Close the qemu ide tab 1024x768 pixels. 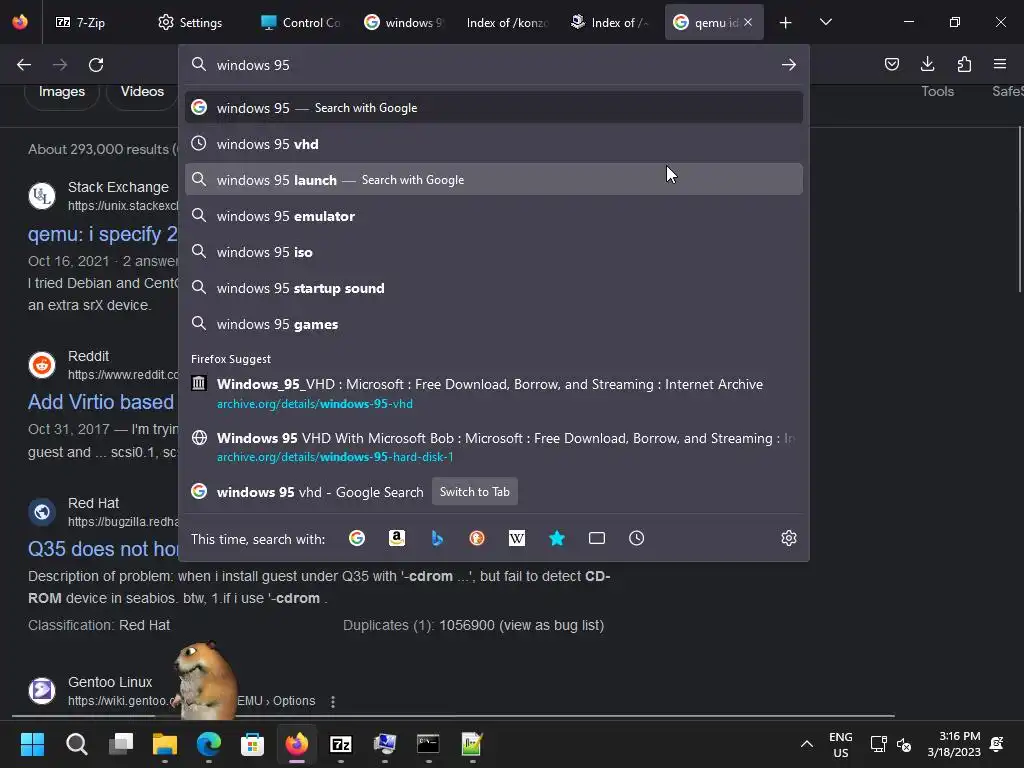[748, 22]
